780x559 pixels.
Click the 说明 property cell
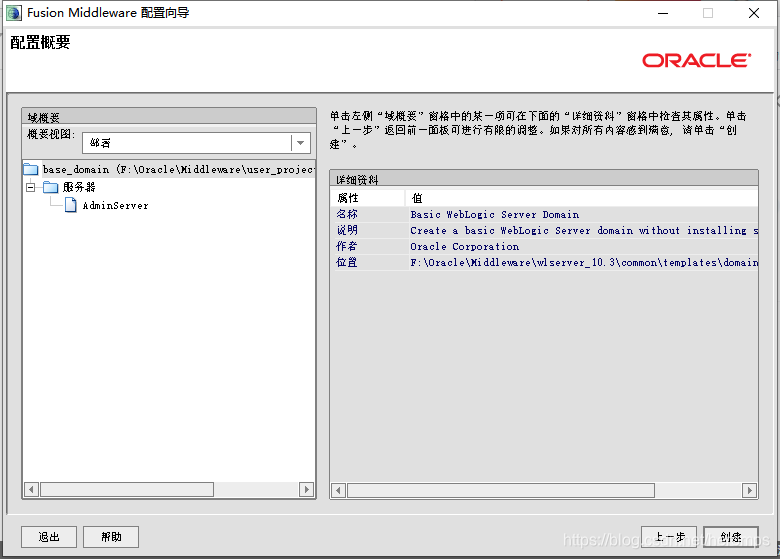coord(347,230)
